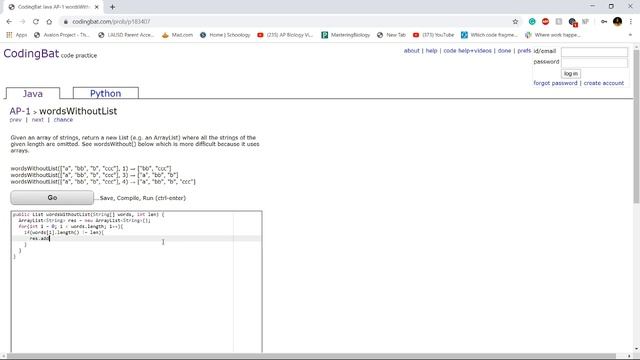Open the Home Schoology bookmark
The height and width of the screenshot is (360, 640).
tap(225, 35)
